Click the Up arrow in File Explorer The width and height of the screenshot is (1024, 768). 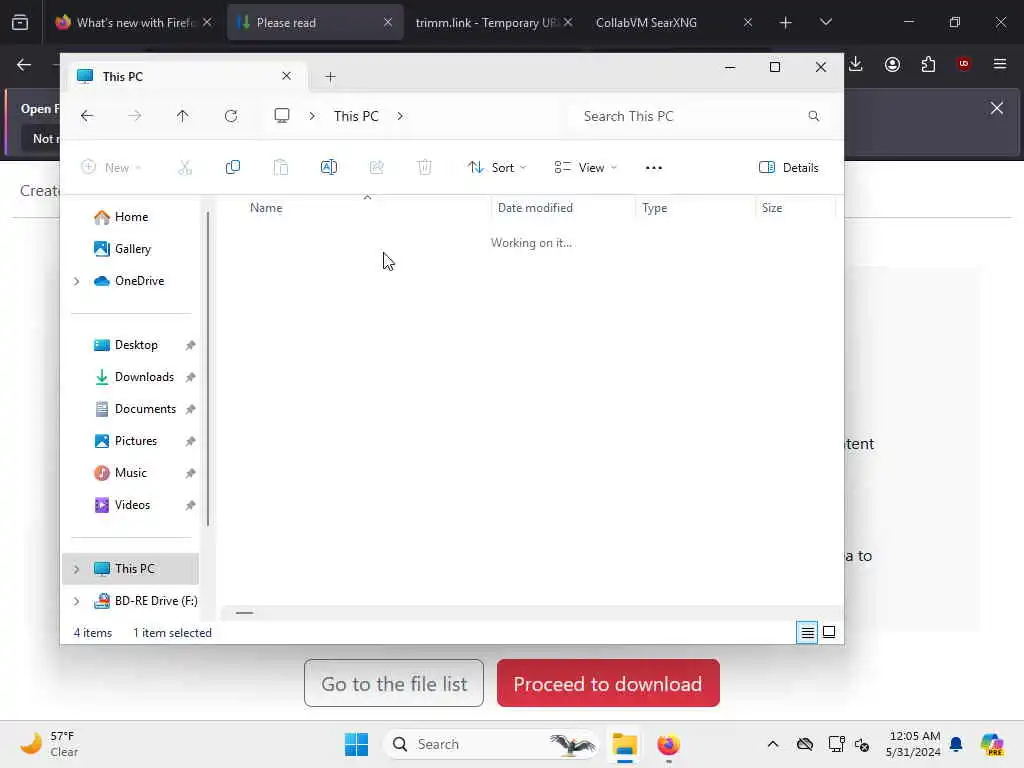182,116
